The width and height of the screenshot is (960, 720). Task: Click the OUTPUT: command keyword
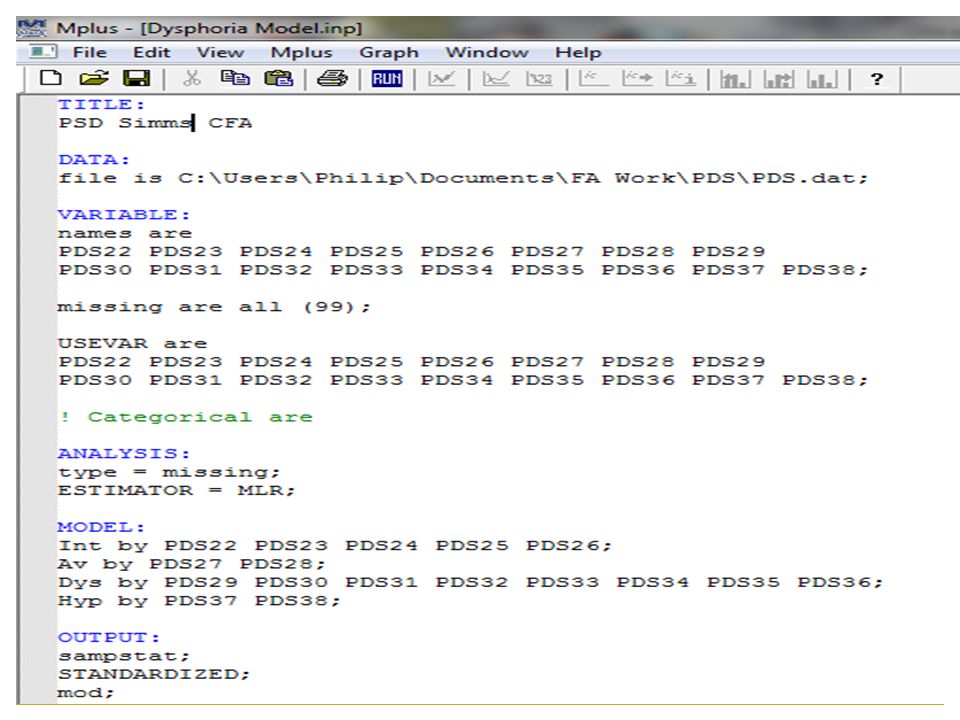point(109,637)
